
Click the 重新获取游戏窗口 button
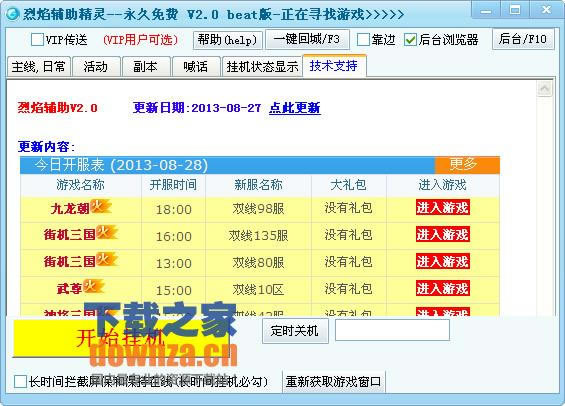point(334,382)
